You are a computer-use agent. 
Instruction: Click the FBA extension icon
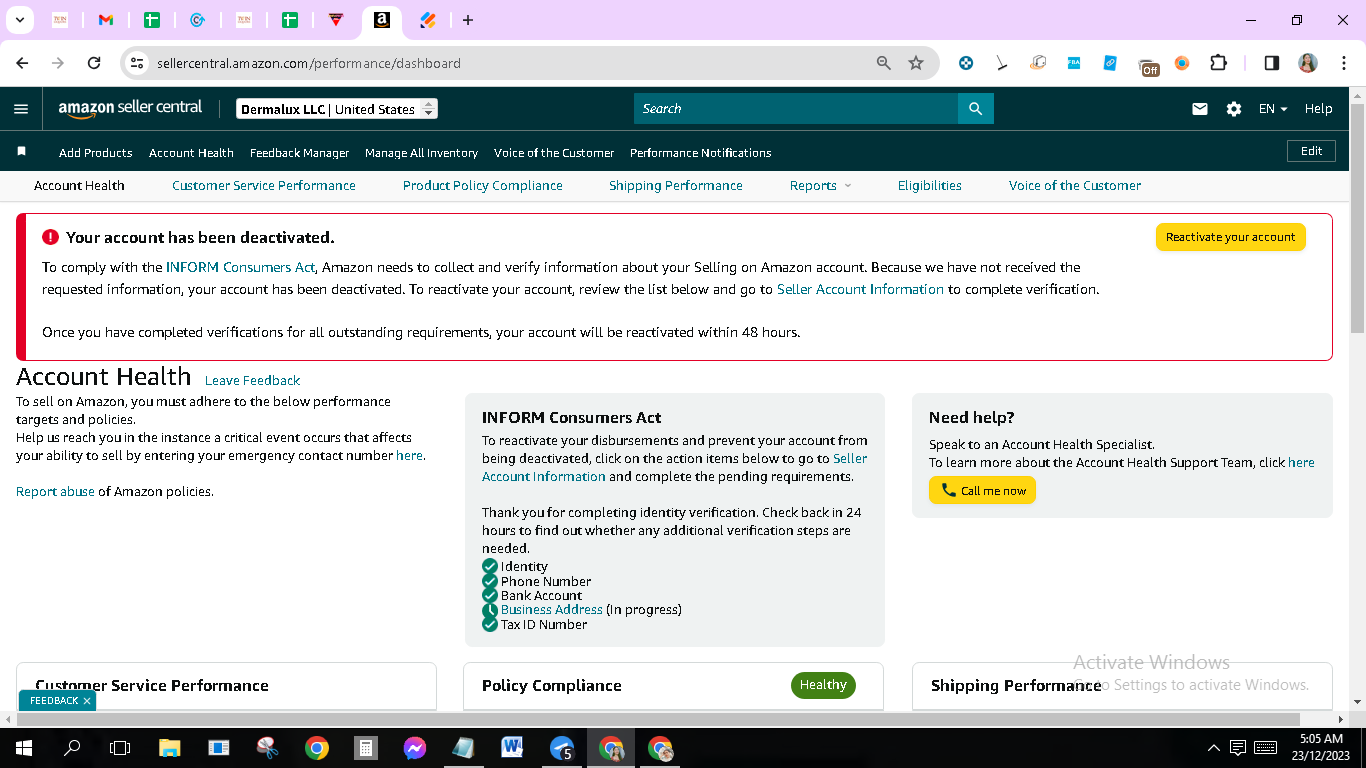tap(1074, 63)
